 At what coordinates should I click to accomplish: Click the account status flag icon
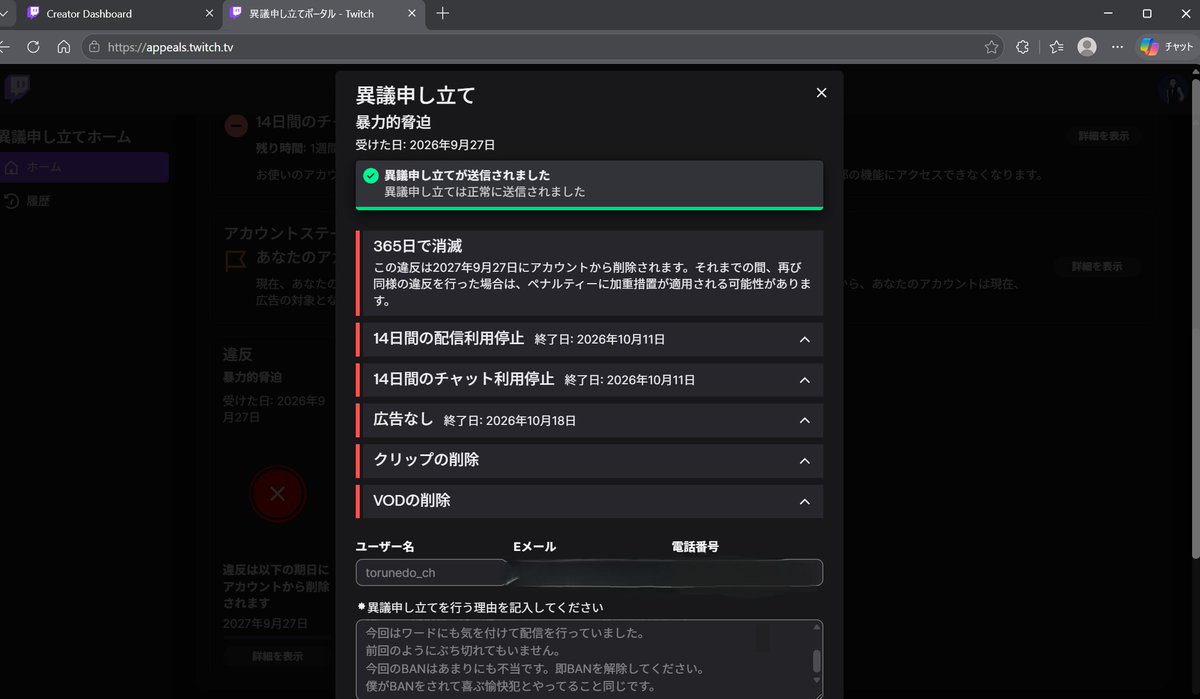tap(235, 260)
